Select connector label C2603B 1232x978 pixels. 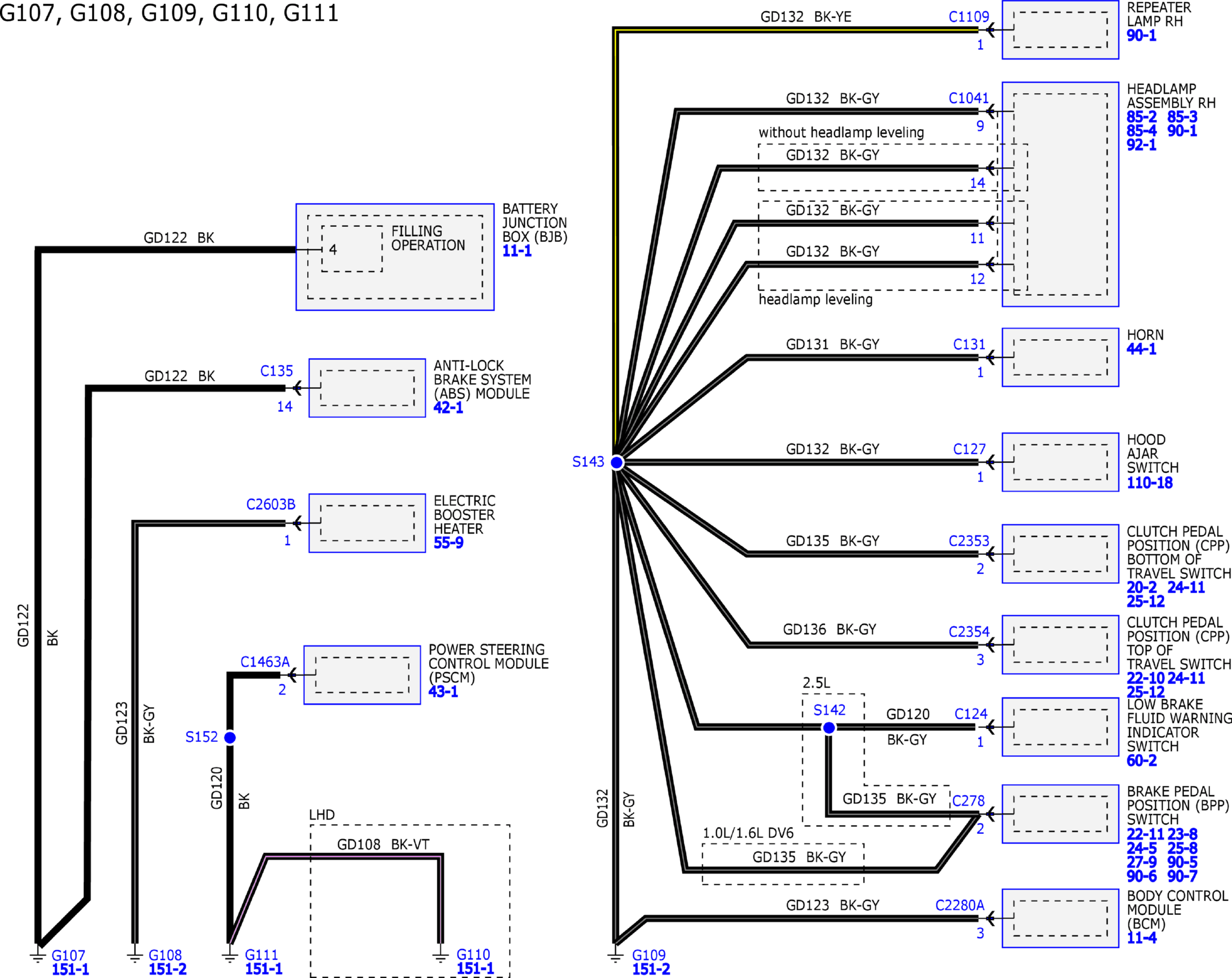pyautogui.click(x=271, y=505)
